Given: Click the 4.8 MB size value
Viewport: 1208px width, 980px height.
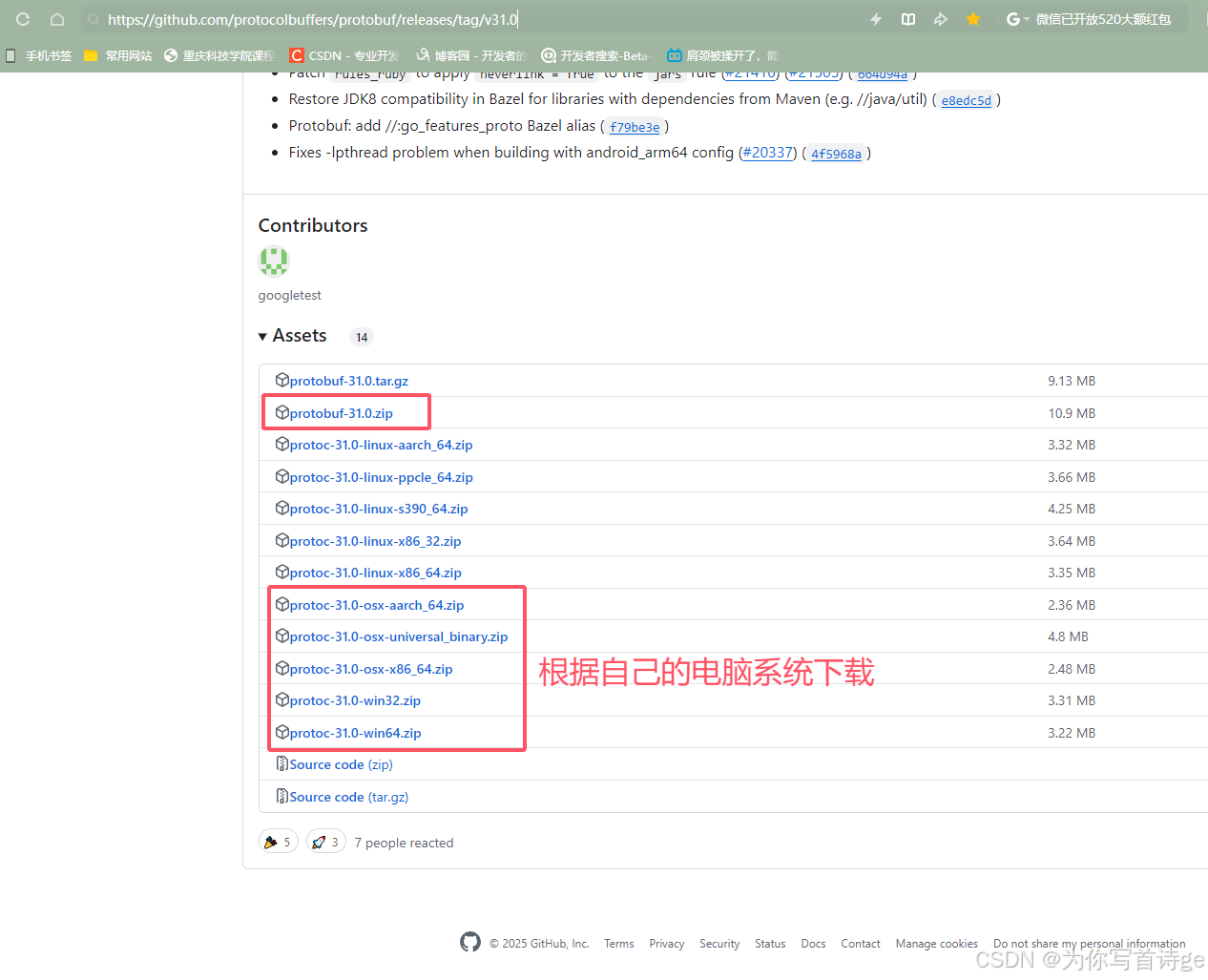Looking at the screenshot, I should pos(1068,636).
